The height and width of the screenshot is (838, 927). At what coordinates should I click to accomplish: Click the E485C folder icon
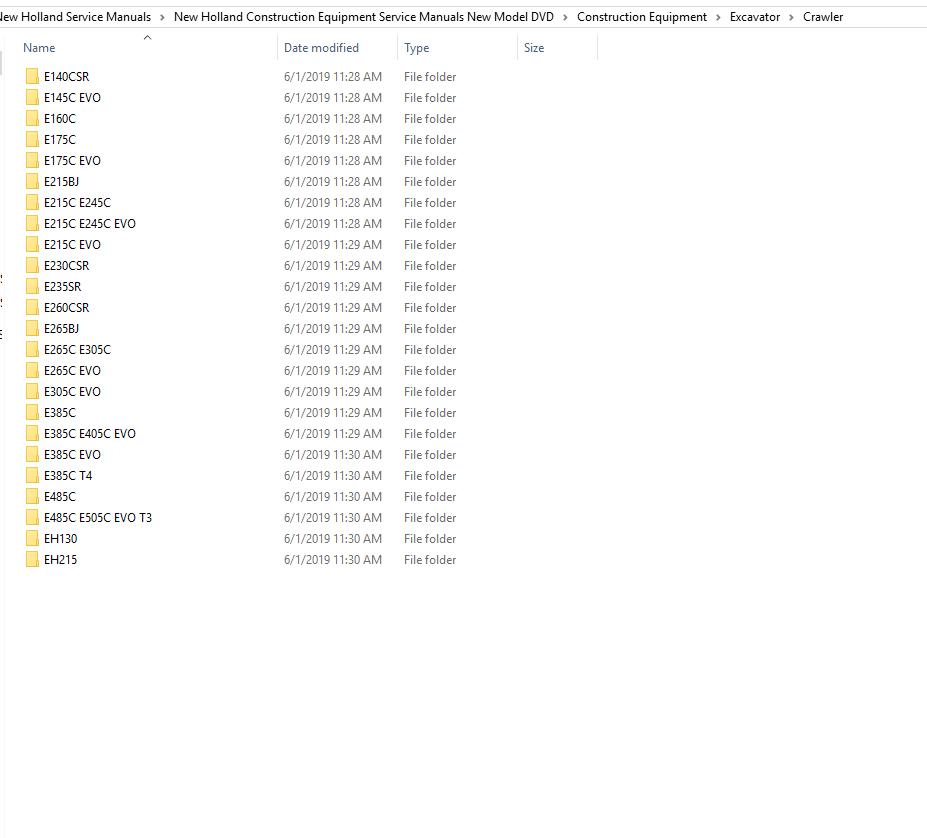(x=33, y=496)
